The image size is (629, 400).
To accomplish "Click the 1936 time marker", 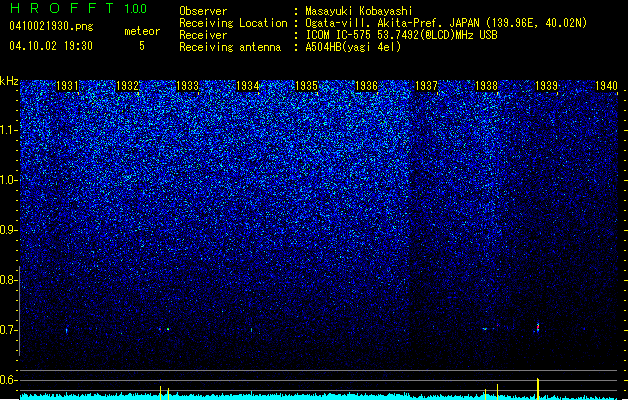I will tap(366, 86).
